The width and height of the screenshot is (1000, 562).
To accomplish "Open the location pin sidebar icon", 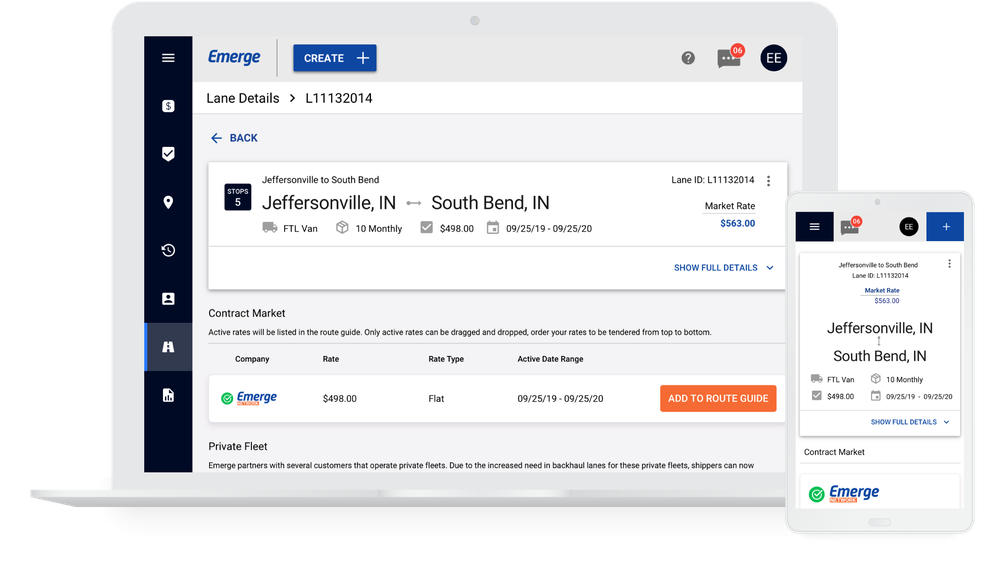I will tap(168, 202).
